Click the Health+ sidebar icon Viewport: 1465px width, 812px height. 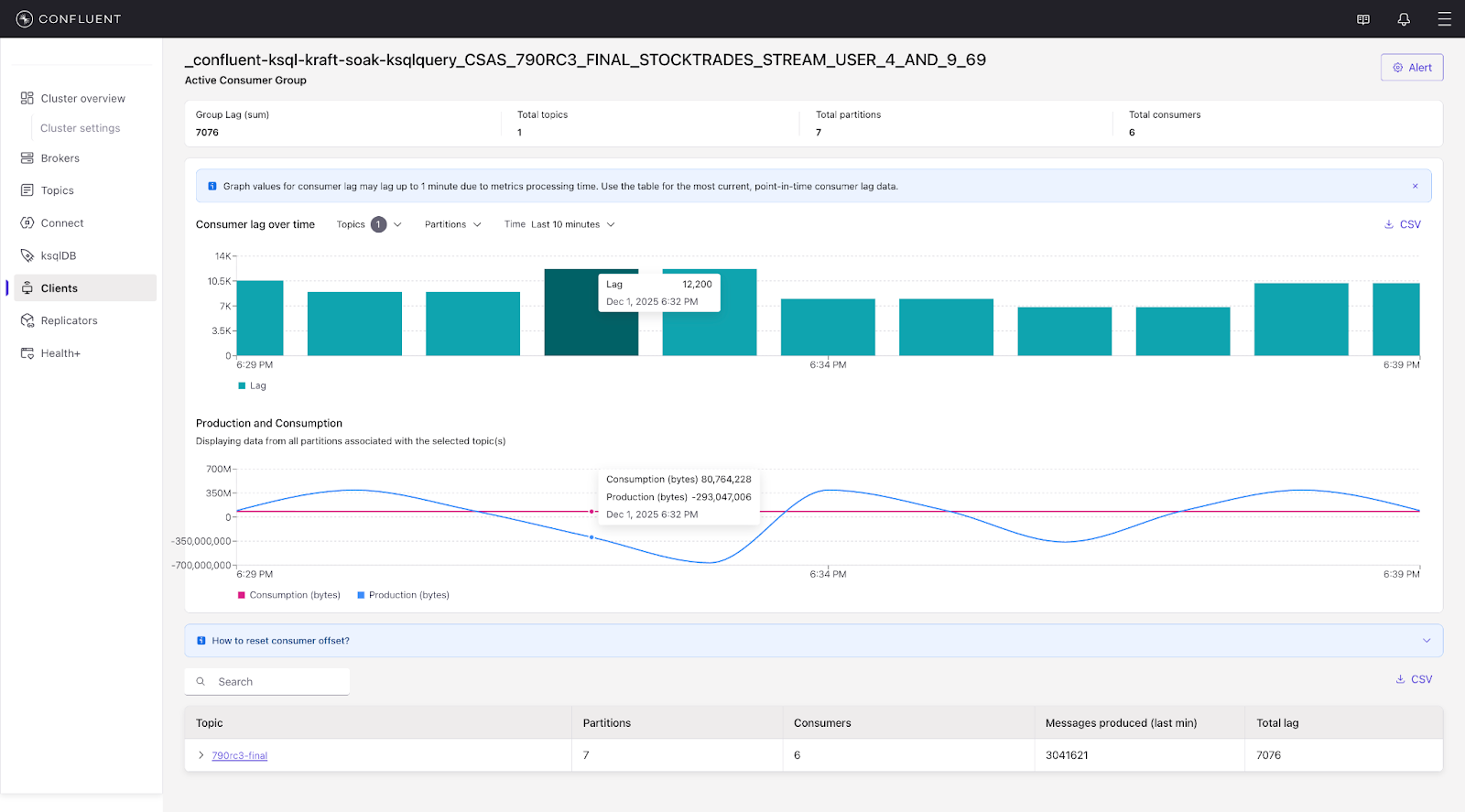click(x=27, y=353)
